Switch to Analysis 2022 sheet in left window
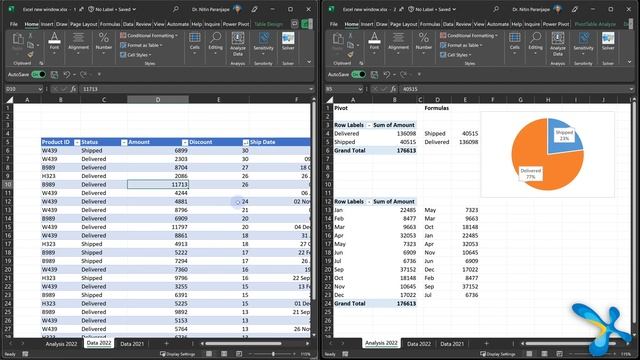Viewport: 640px width, 360px height. click(x=61, y=344)
